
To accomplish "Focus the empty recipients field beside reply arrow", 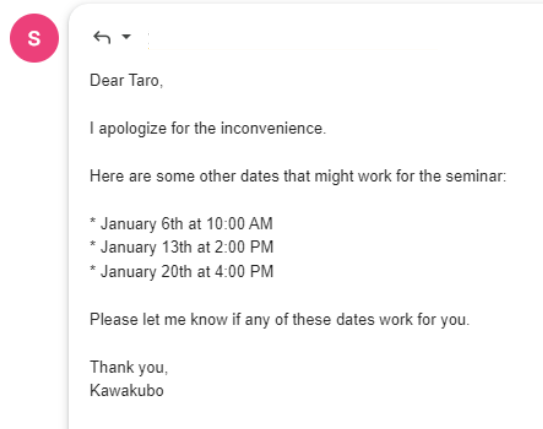I will [x=293, y=41].
